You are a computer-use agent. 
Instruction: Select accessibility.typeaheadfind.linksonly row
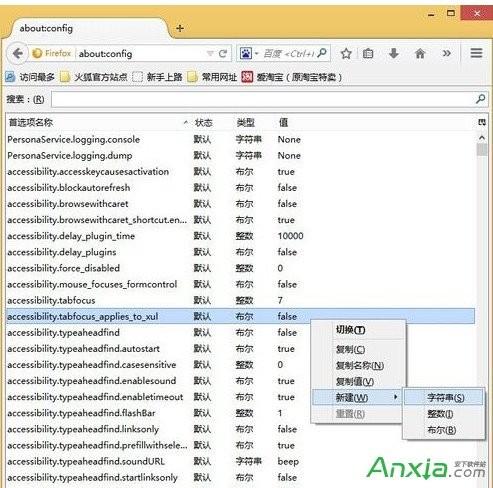point(240,429)
